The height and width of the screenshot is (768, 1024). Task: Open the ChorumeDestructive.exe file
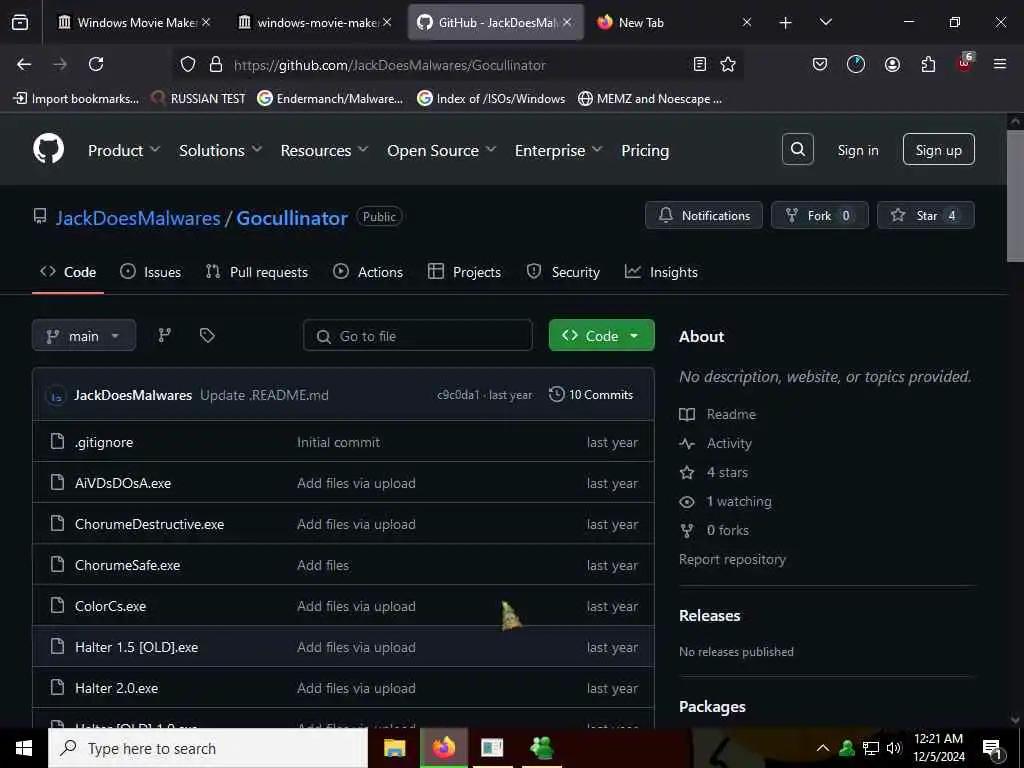[150, 524]
